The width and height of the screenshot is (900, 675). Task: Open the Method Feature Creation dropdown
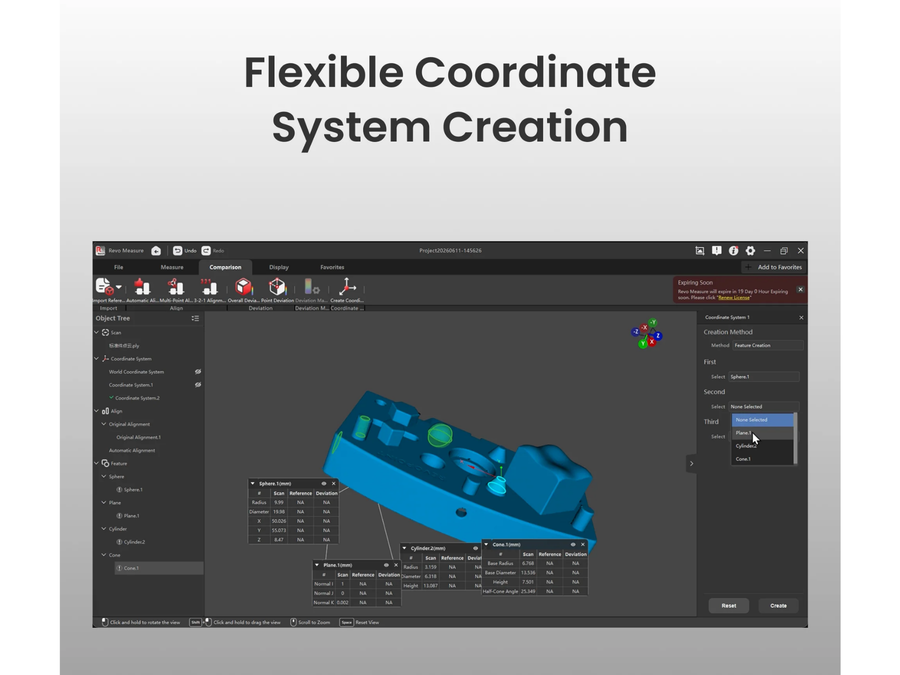click(x=767, y=346)
